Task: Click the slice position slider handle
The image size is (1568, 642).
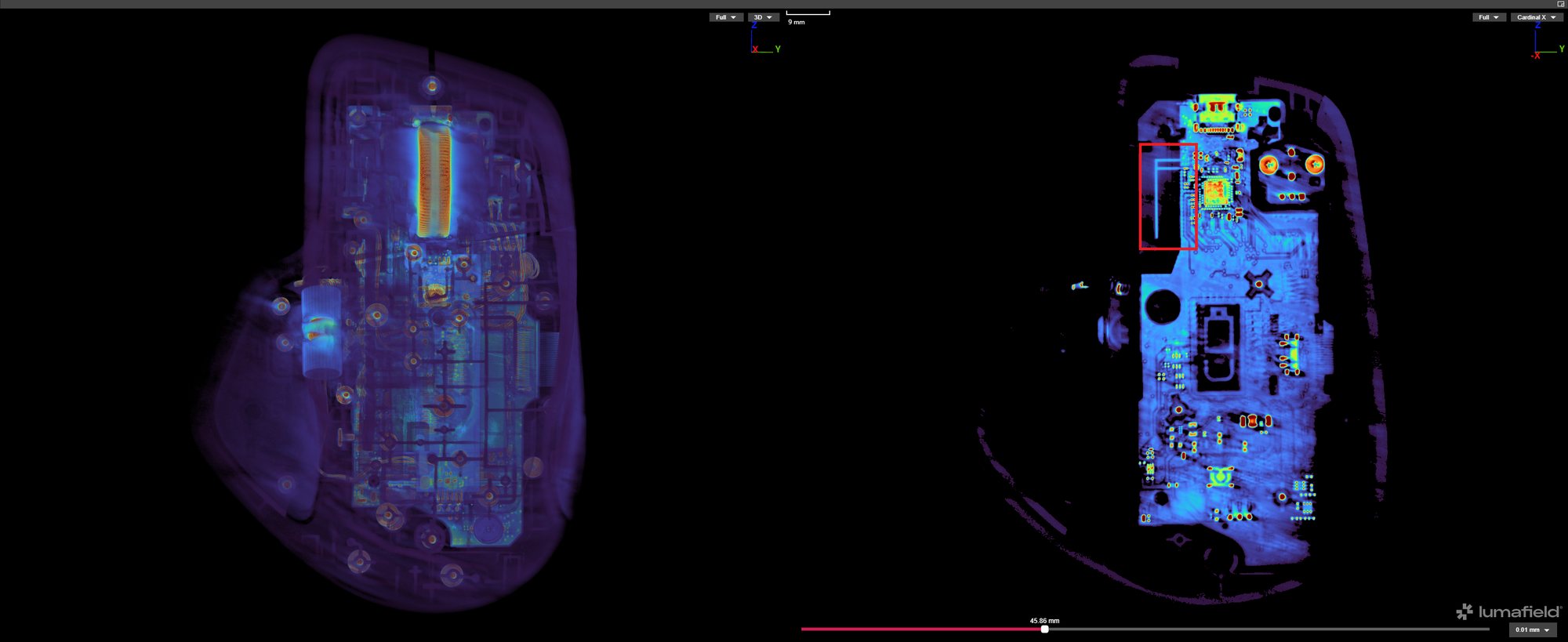Action: 1044,629
